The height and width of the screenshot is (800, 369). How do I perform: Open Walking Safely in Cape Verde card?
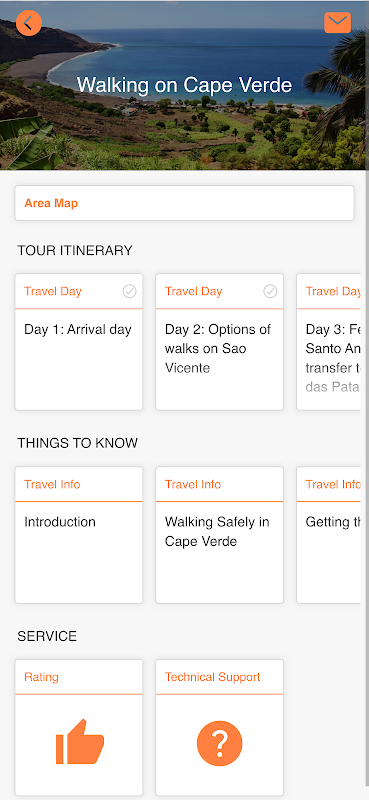point(219,535)
